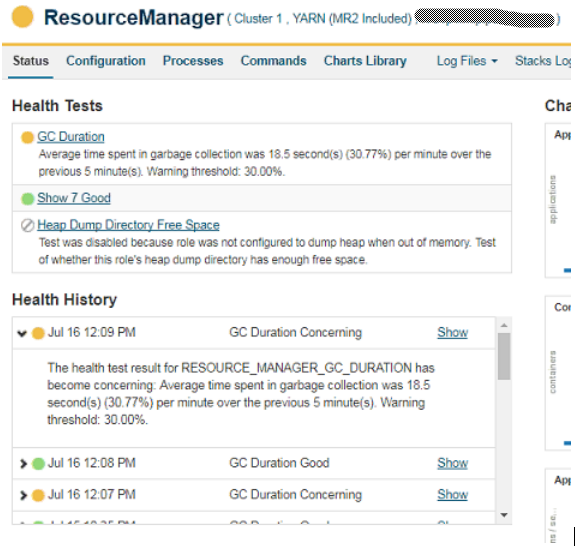Select 'GC Duration Concerning' text at 12:07 PM
Image resolution: width=575 pixels, height=546 pixels.
pos(296,495)
